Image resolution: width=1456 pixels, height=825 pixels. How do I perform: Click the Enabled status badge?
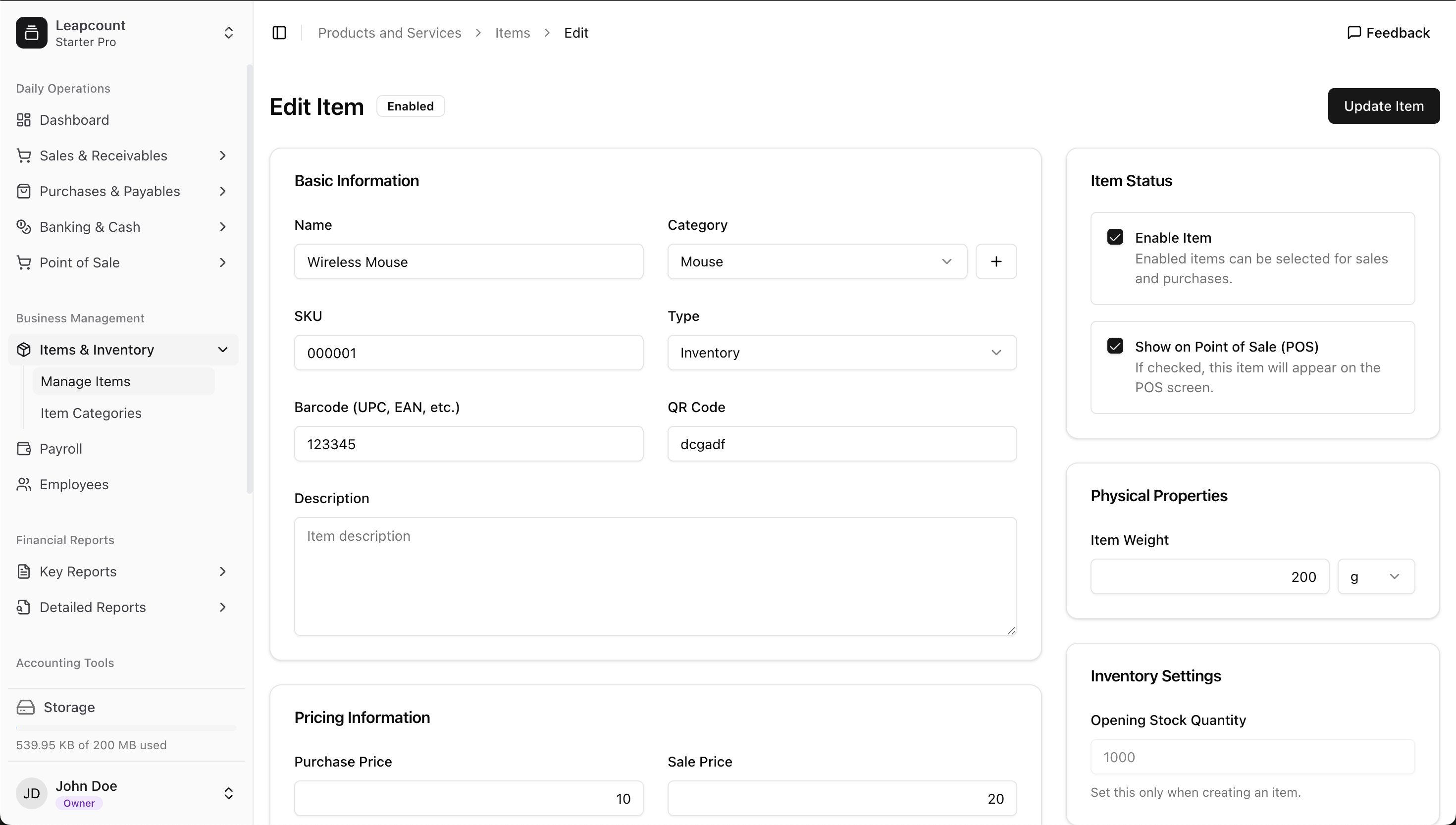point(410,106)
